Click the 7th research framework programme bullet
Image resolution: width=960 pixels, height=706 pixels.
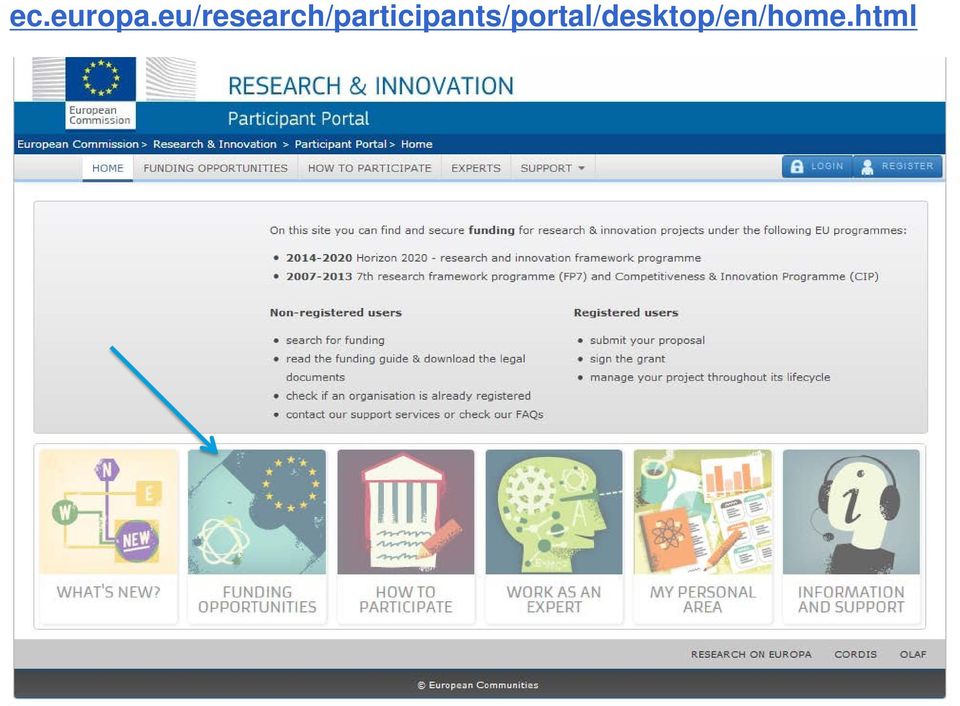coord(582,276)
